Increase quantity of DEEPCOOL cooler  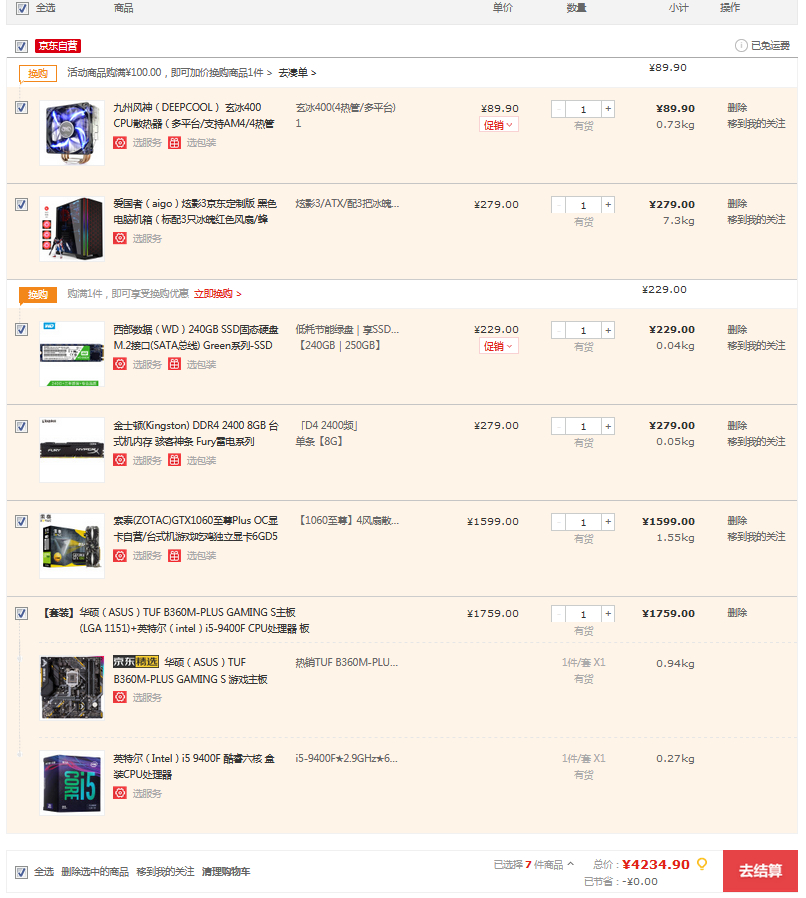[608, 109]
